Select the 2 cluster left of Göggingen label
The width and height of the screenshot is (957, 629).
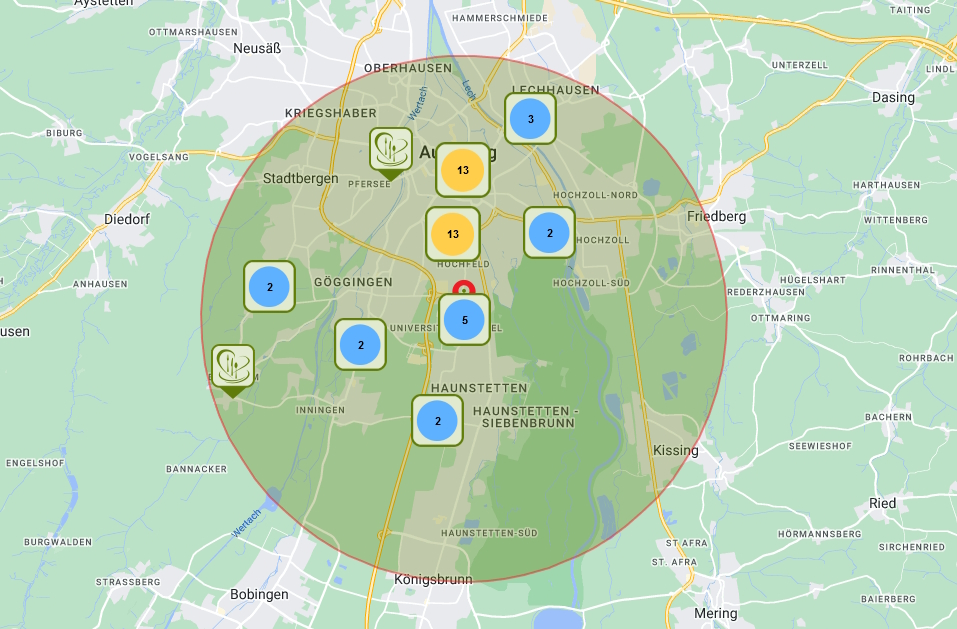click(270, 287)
